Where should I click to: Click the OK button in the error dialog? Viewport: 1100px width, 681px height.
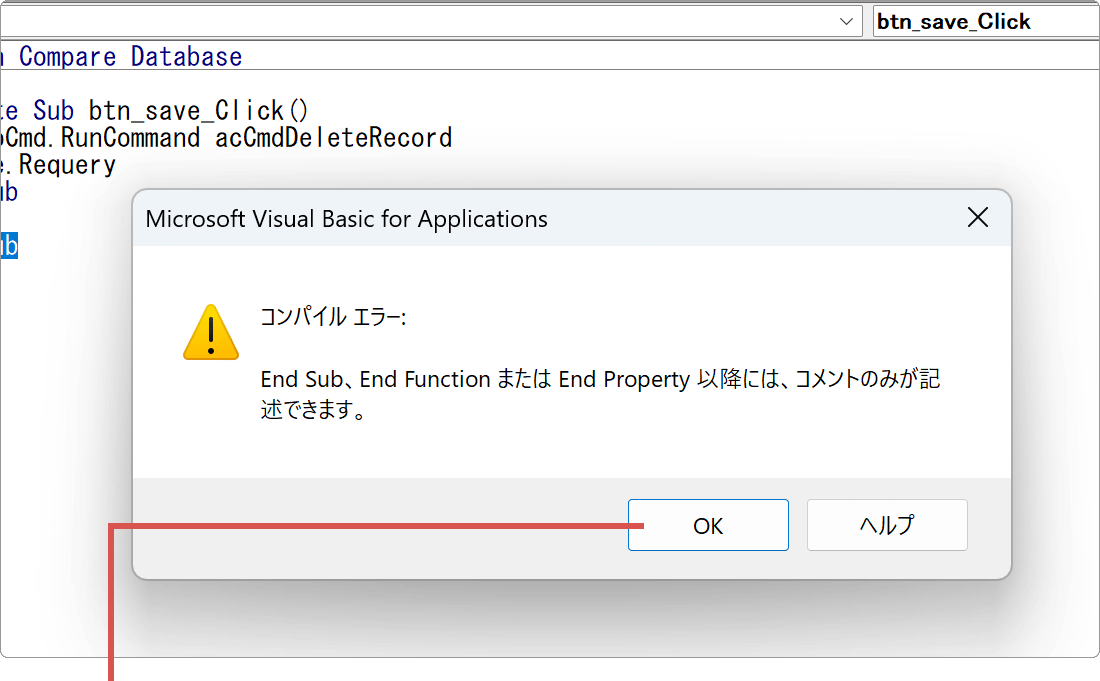click(x=708, y=525)
